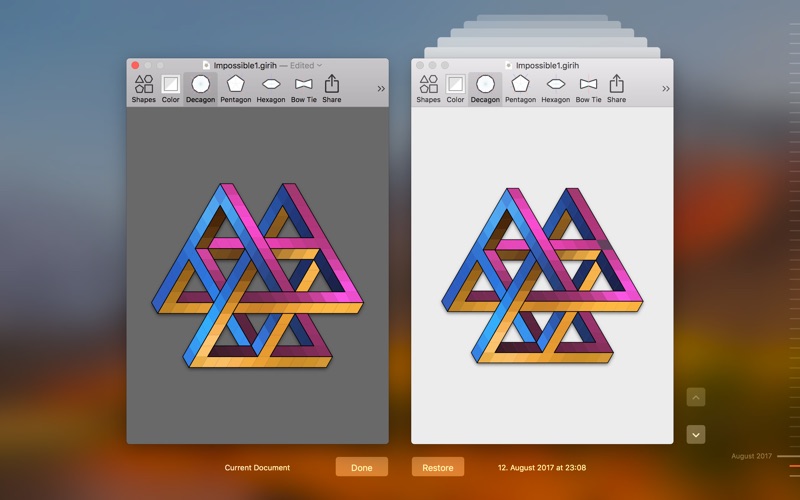Expand the right window's toolbar overflow chevron
The width and height of the screenshot is (800, 500).
[x=665, y=89]
